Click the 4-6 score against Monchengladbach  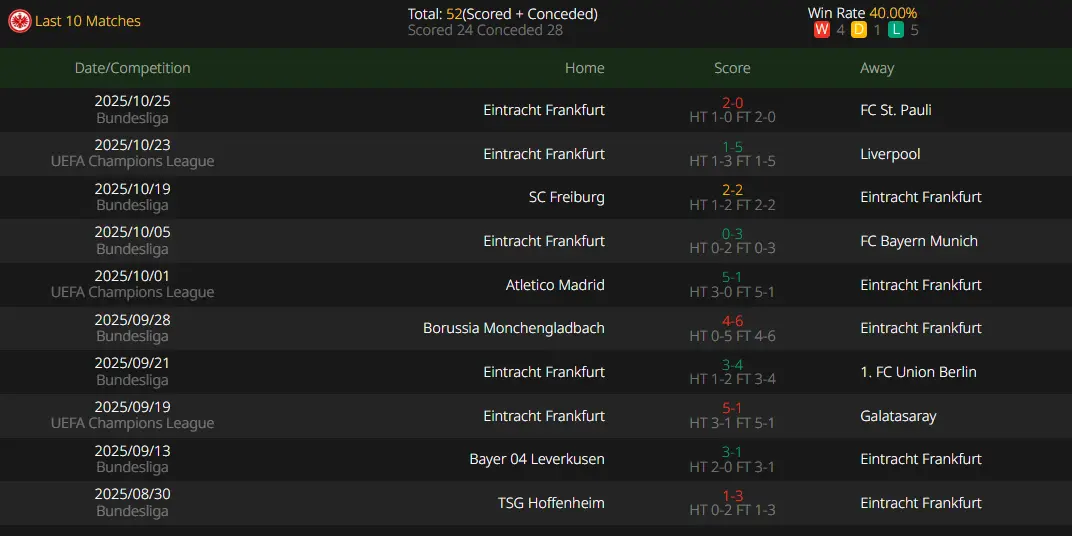point(732,321)
